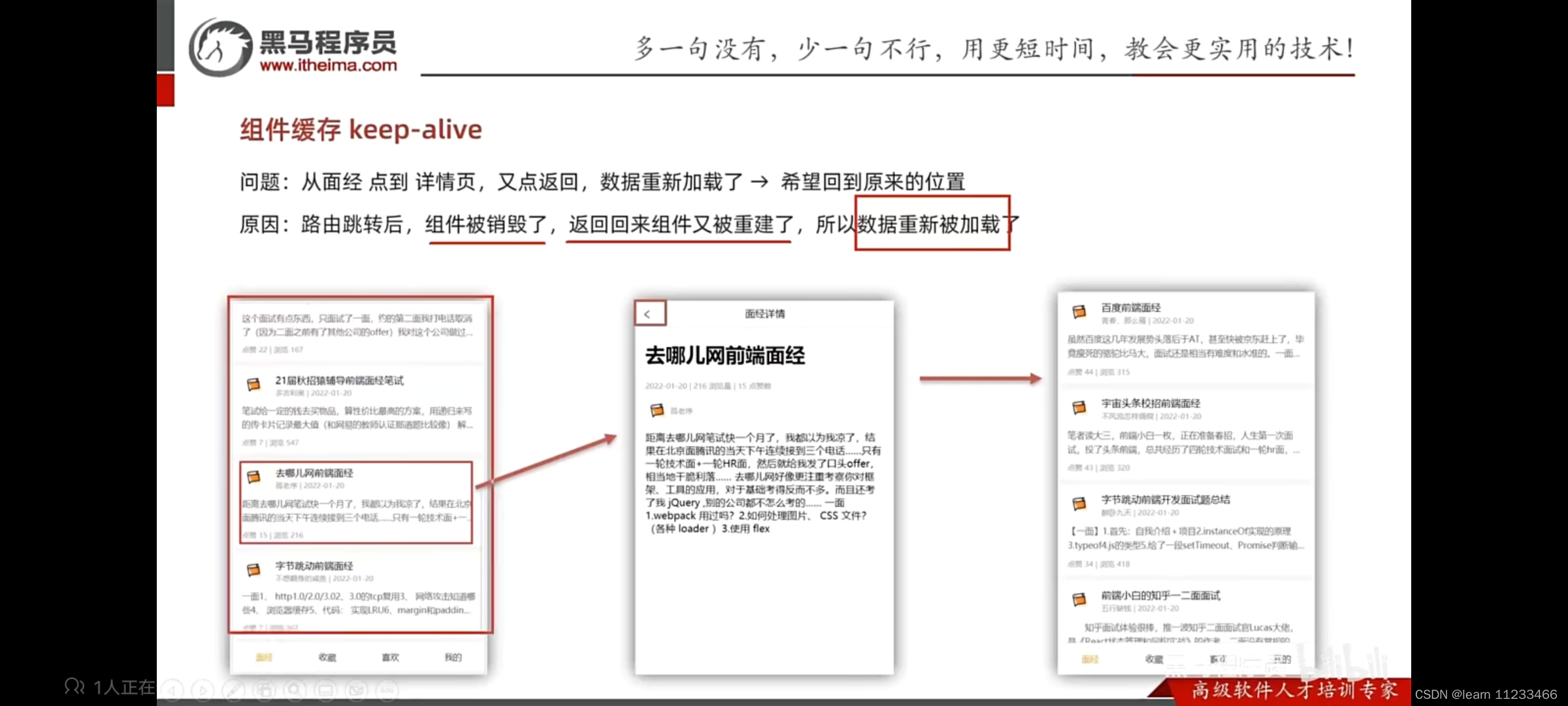
Task: Click the detail article body paragraph
Action: pyautogui.click(x=763, y=482)
